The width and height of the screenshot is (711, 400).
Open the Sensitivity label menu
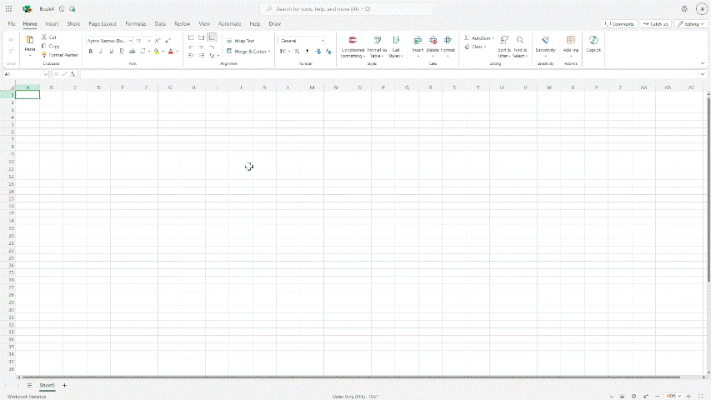tap(545, 45)
